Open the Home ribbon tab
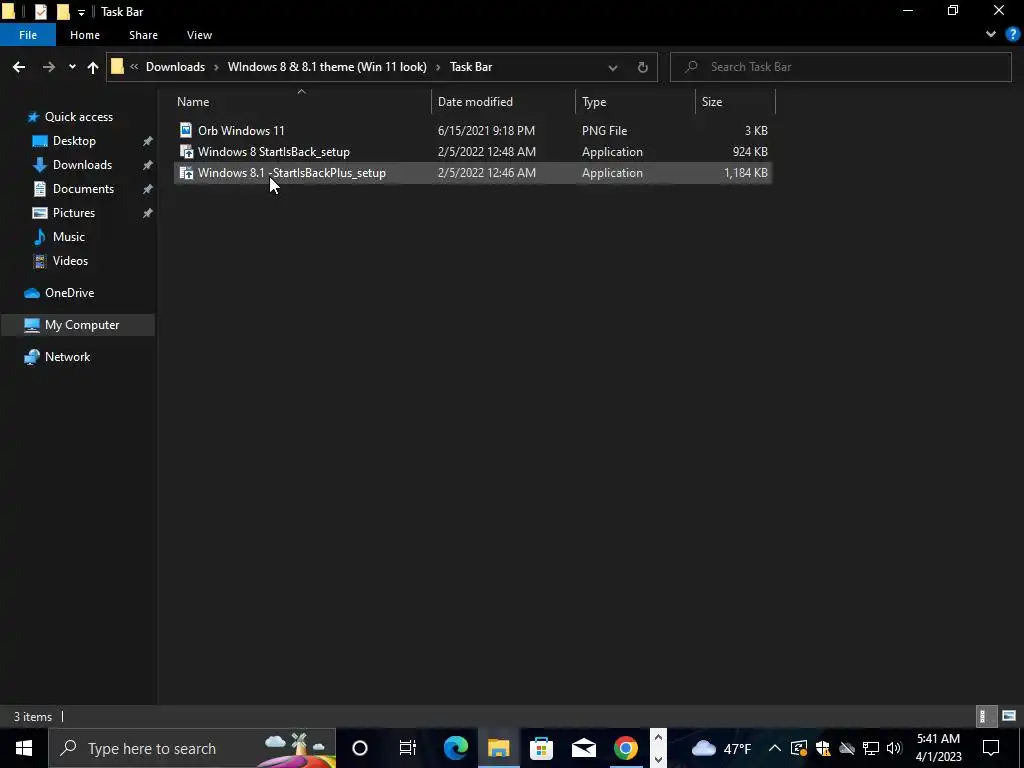This screenshot has height=768, width=1024. pyautogui.click(x=85, y=35)
